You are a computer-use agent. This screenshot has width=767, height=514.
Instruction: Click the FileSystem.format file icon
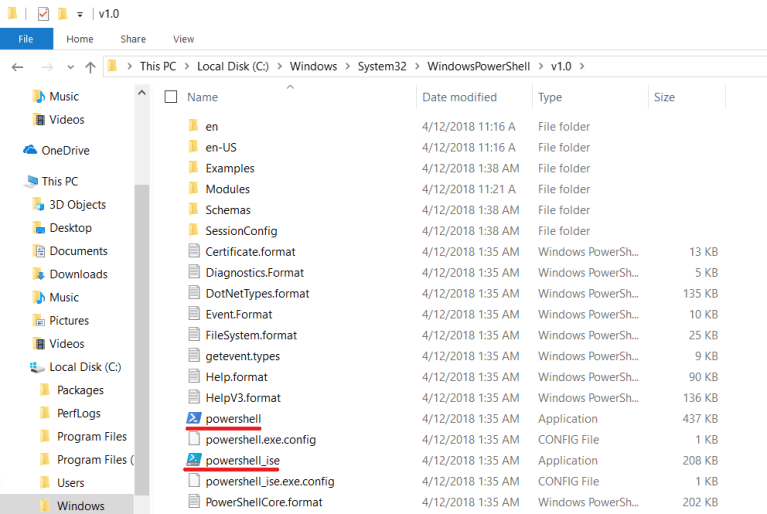[194, 335]
